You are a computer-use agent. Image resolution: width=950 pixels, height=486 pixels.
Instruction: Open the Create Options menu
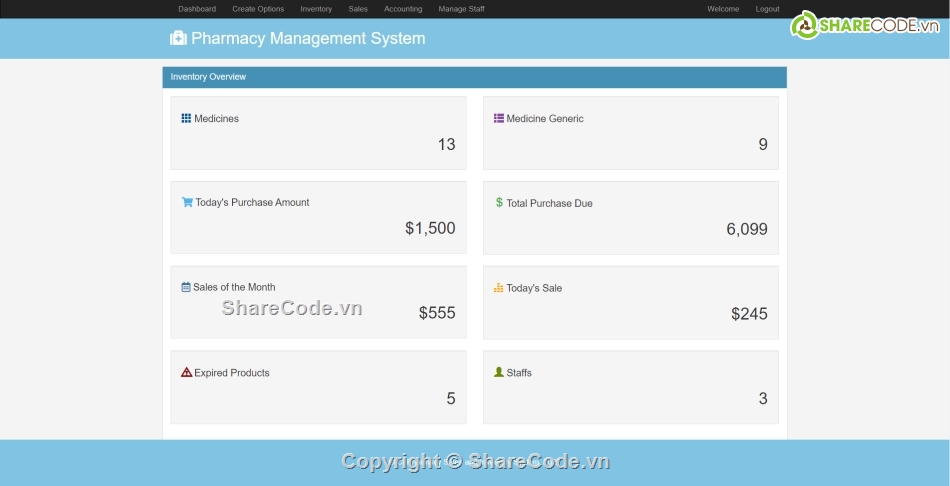point(258,9)
